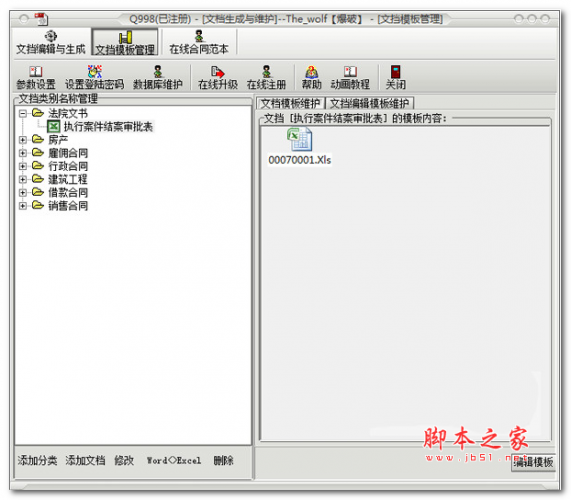Open 参数设置 settings icon
This screenshot has width=571, height=500.
pyautogui.click(x=36, y=71)
